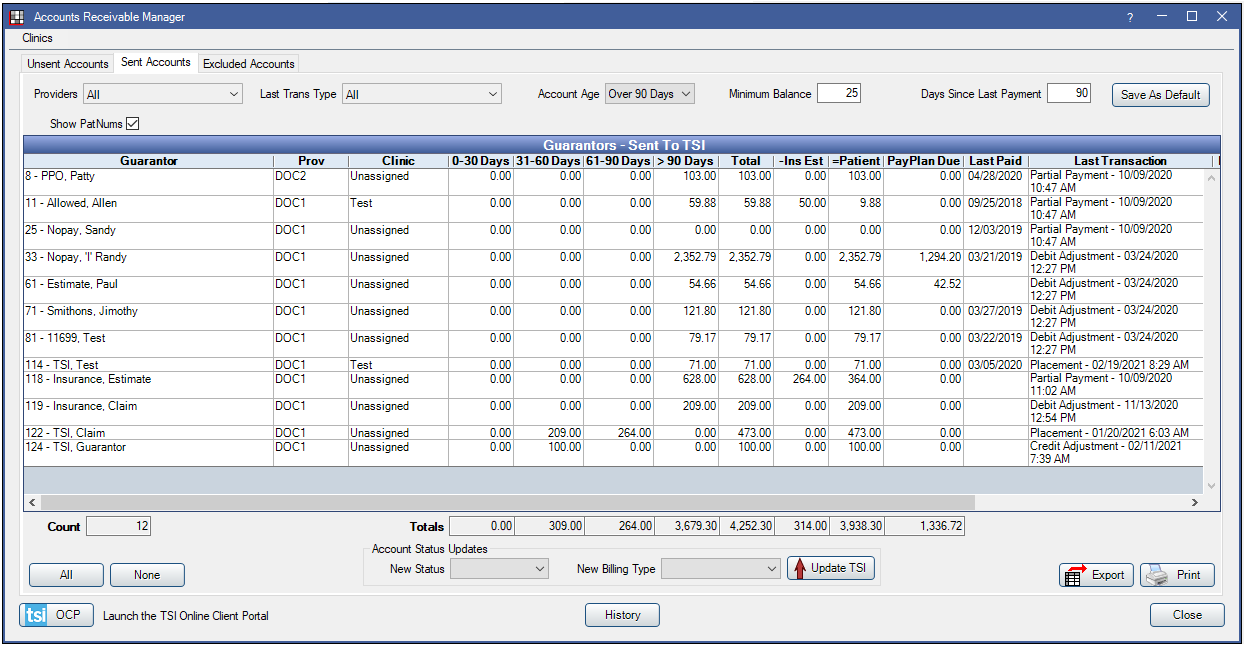Sort by the Last Paid column header

(x=996, y=160)
